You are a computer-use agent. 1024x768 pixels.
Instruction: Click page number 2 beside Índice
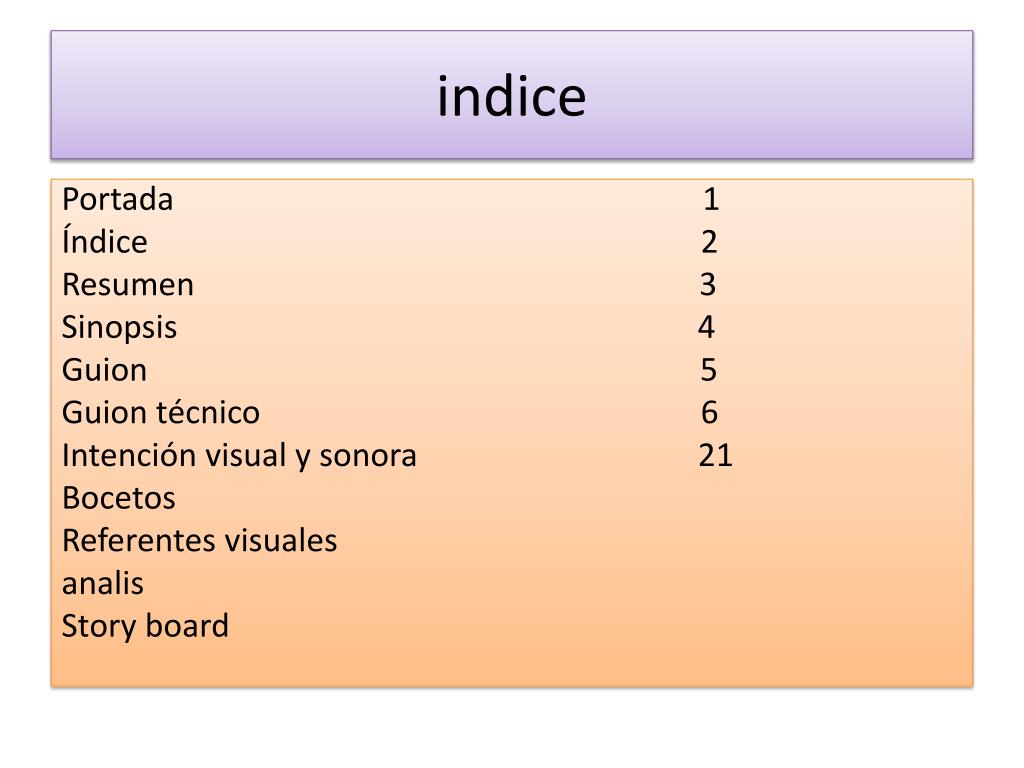click(x=709, y=243)
